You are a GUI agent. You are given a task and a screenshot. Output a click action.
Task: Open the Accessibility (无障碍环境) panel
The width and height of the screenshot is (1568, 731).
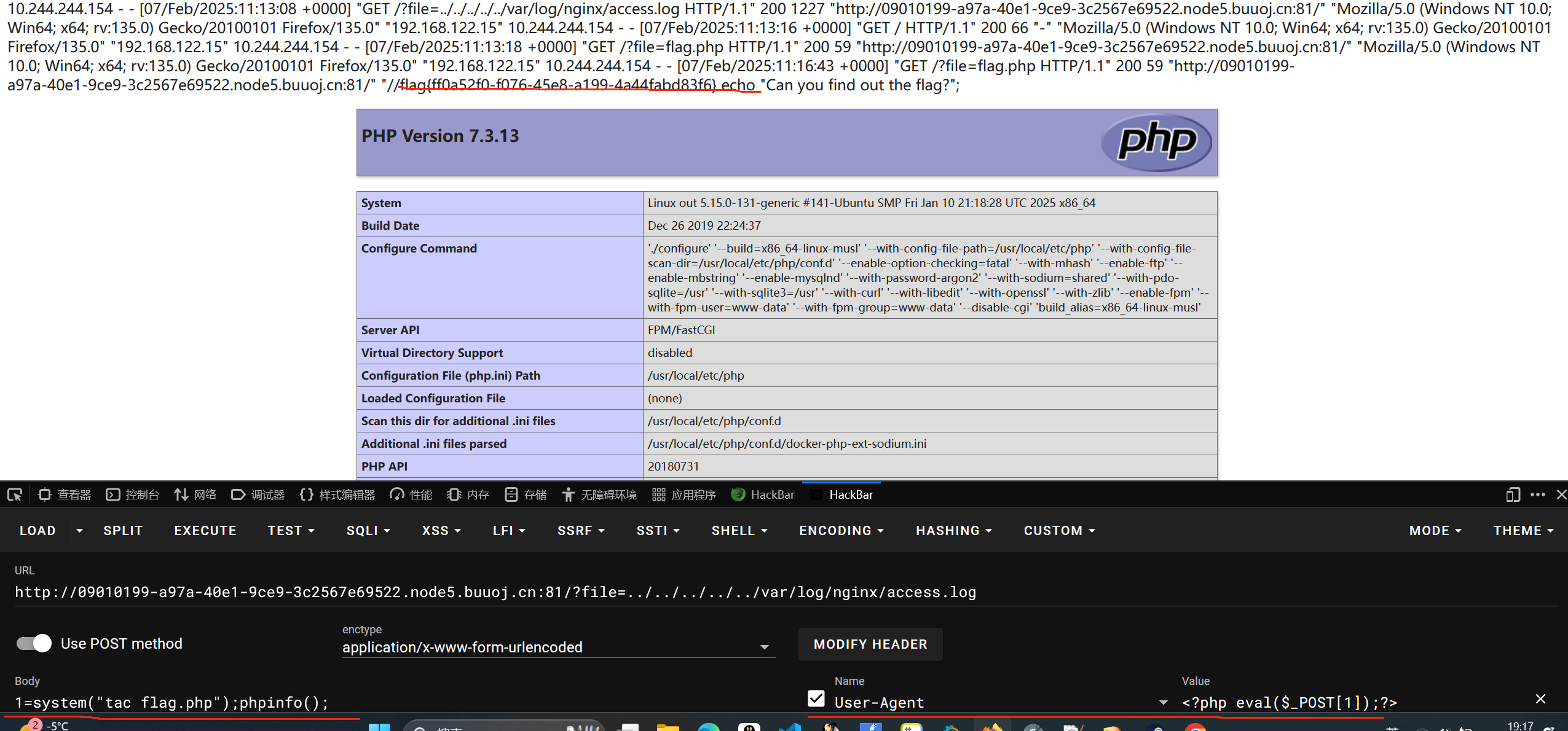point(600,495)
